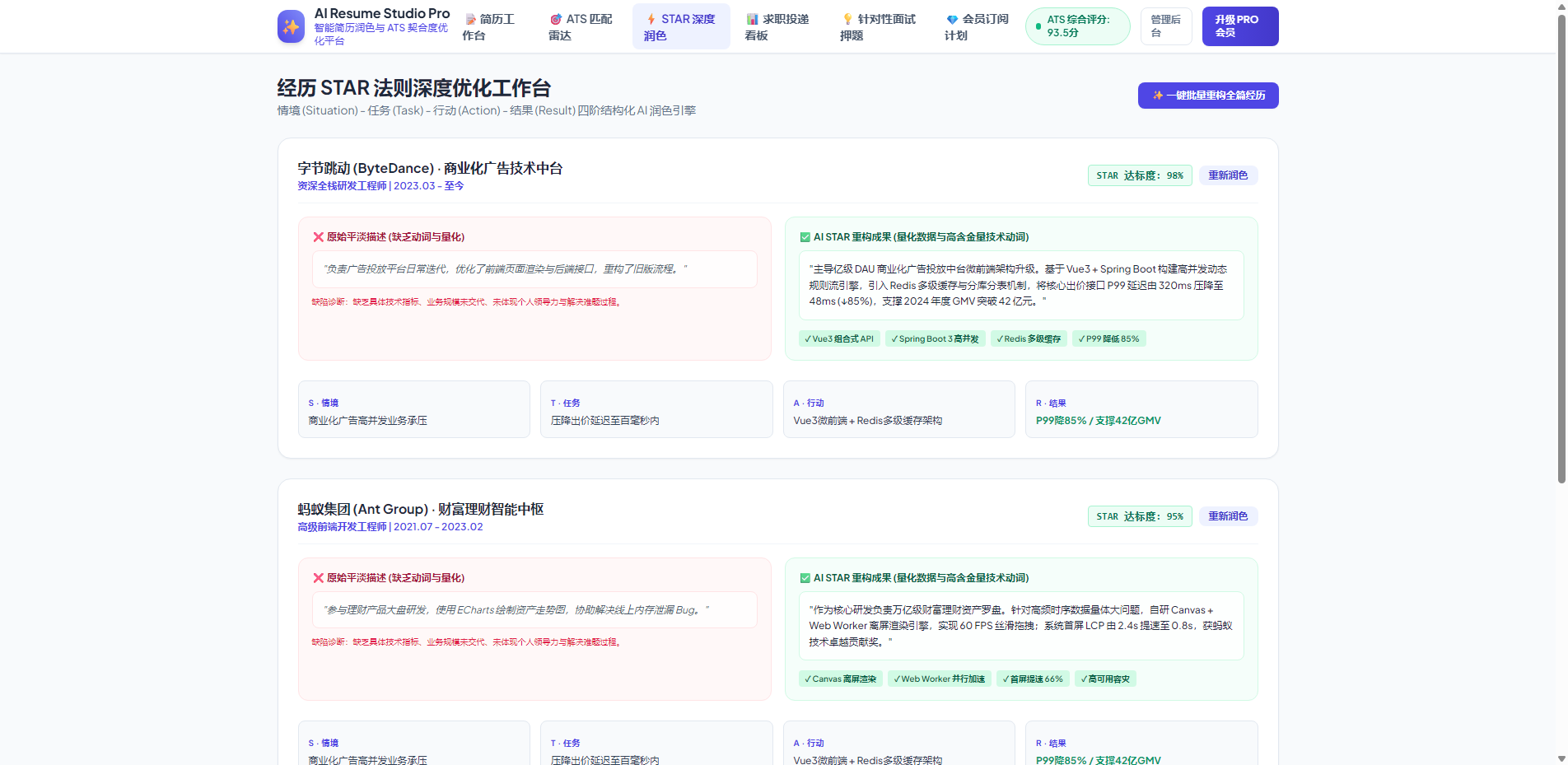Viewport: 1568px width, 765px height.
Task: Click the 会员订阅计划 diamond icon
Action: click(x=952, y=19)
